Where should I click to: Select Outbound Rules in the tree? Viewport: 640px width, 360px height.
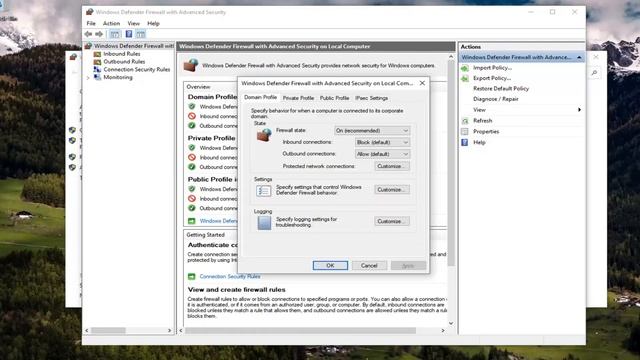[124, 62]
